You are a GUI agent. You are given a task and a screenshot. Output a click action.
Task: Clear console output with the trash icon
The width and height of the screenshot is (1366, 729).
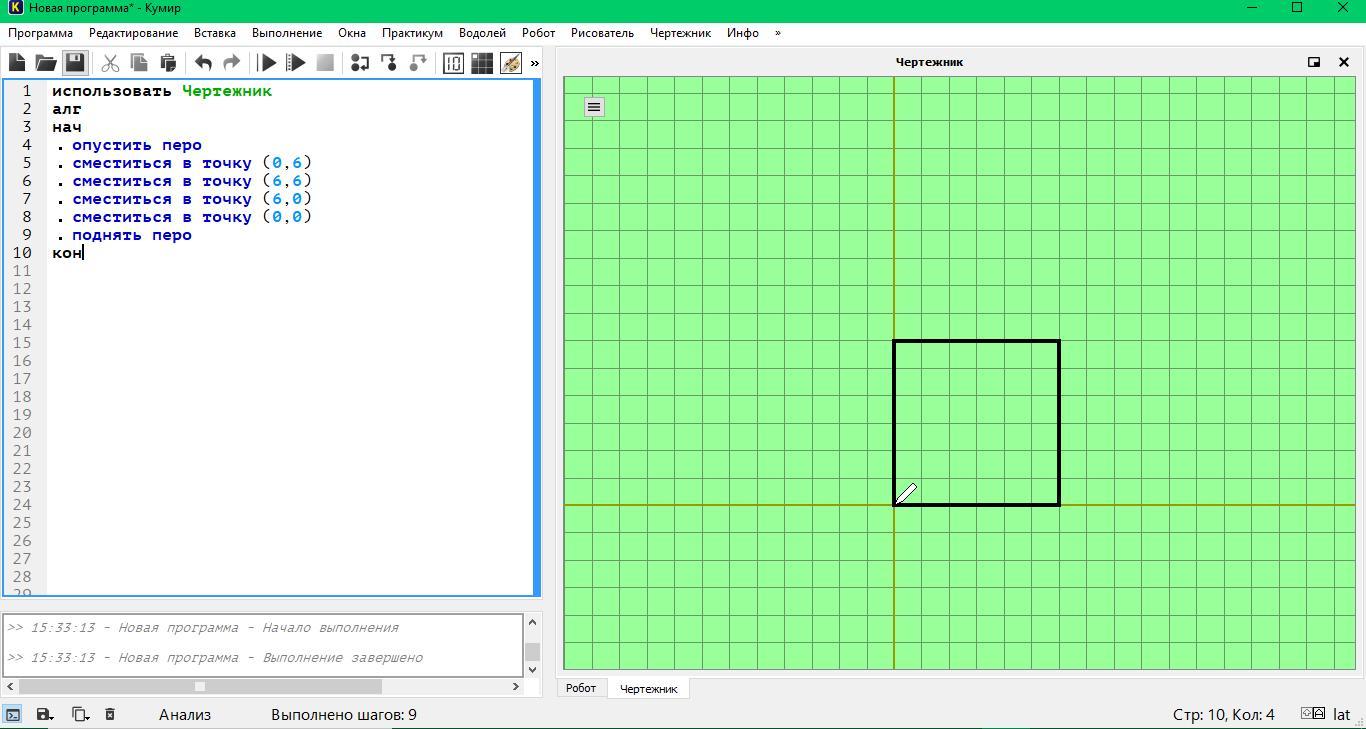tap(110, 714)
